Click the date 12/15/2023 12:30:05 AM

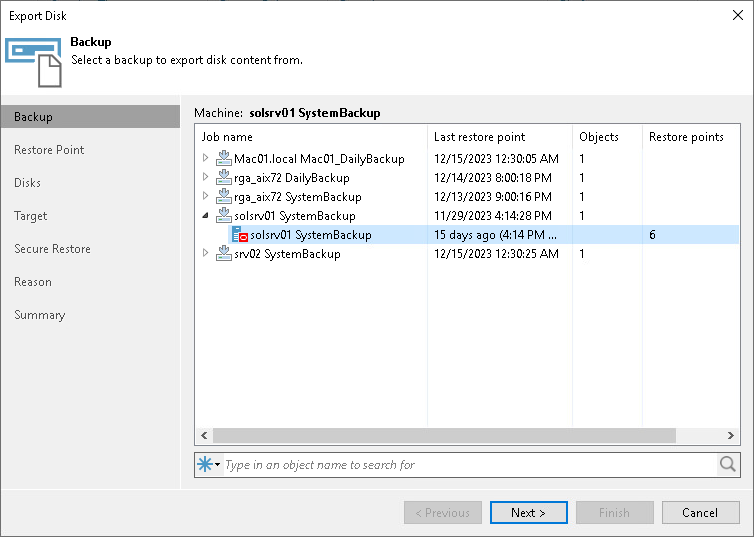point(496,159)
